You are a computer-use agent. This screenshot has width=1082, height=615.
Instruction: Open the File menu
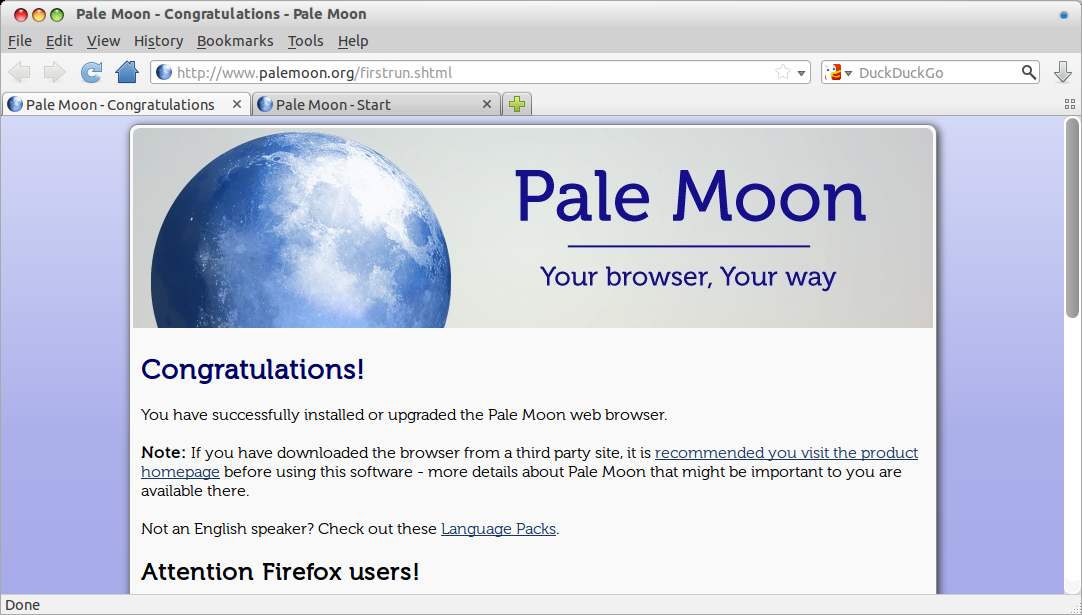point(19,41)
